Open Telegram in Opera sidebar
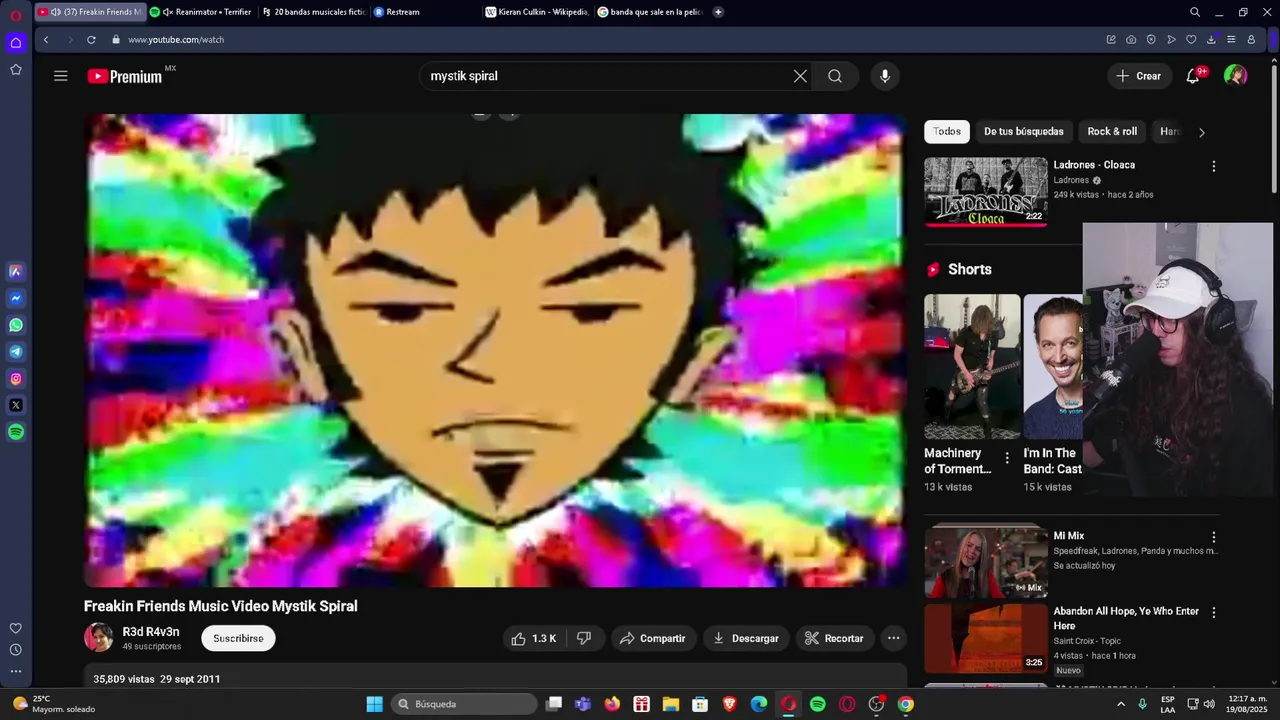The height and width of the screenshot is (720, 1280). [16, 352]
